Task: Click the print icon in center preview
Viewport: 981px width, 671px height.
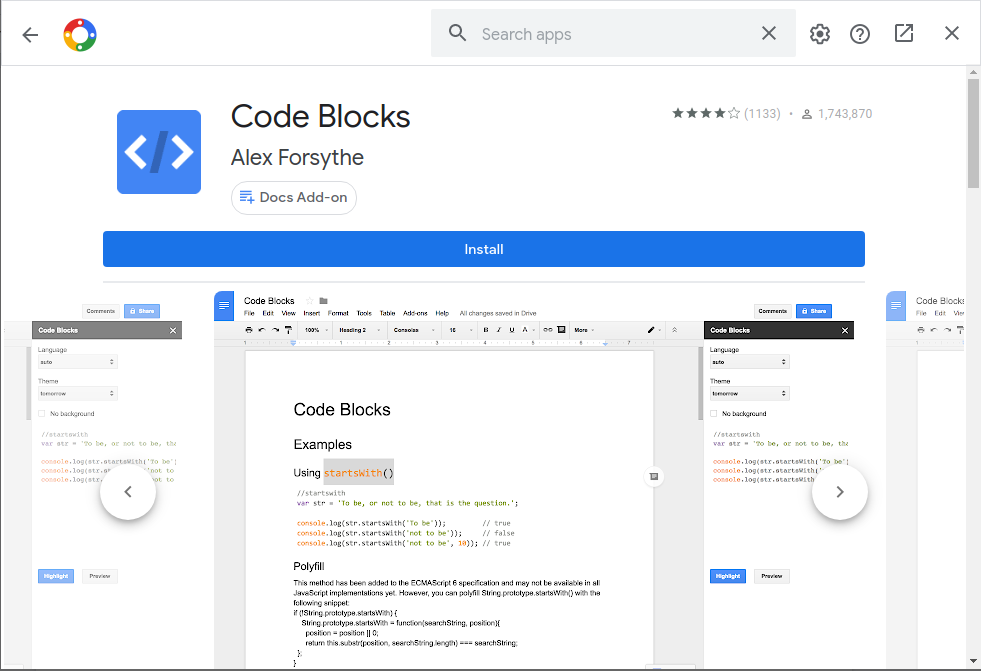Action: point(249,330)
